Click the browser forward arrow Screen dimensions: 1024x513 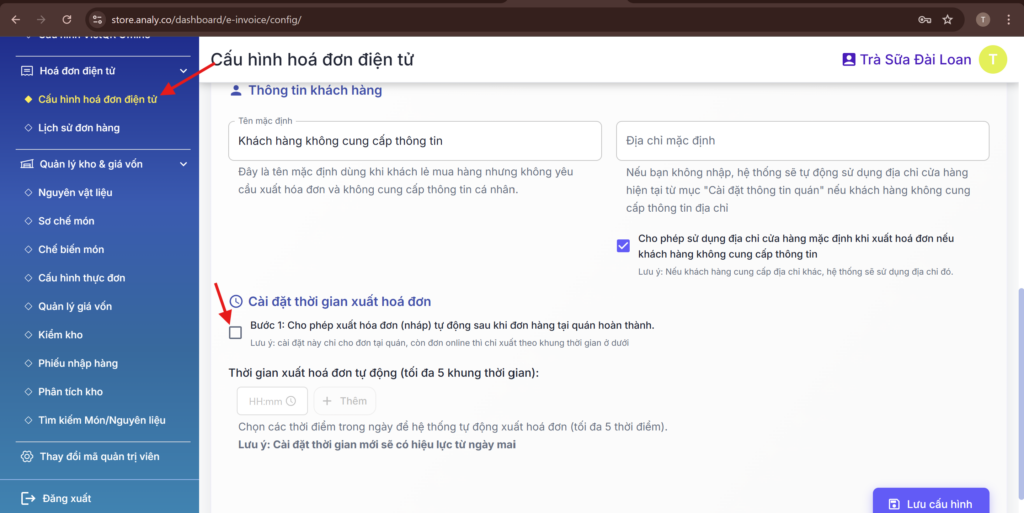pyautogui.click(x=41, y=20)
